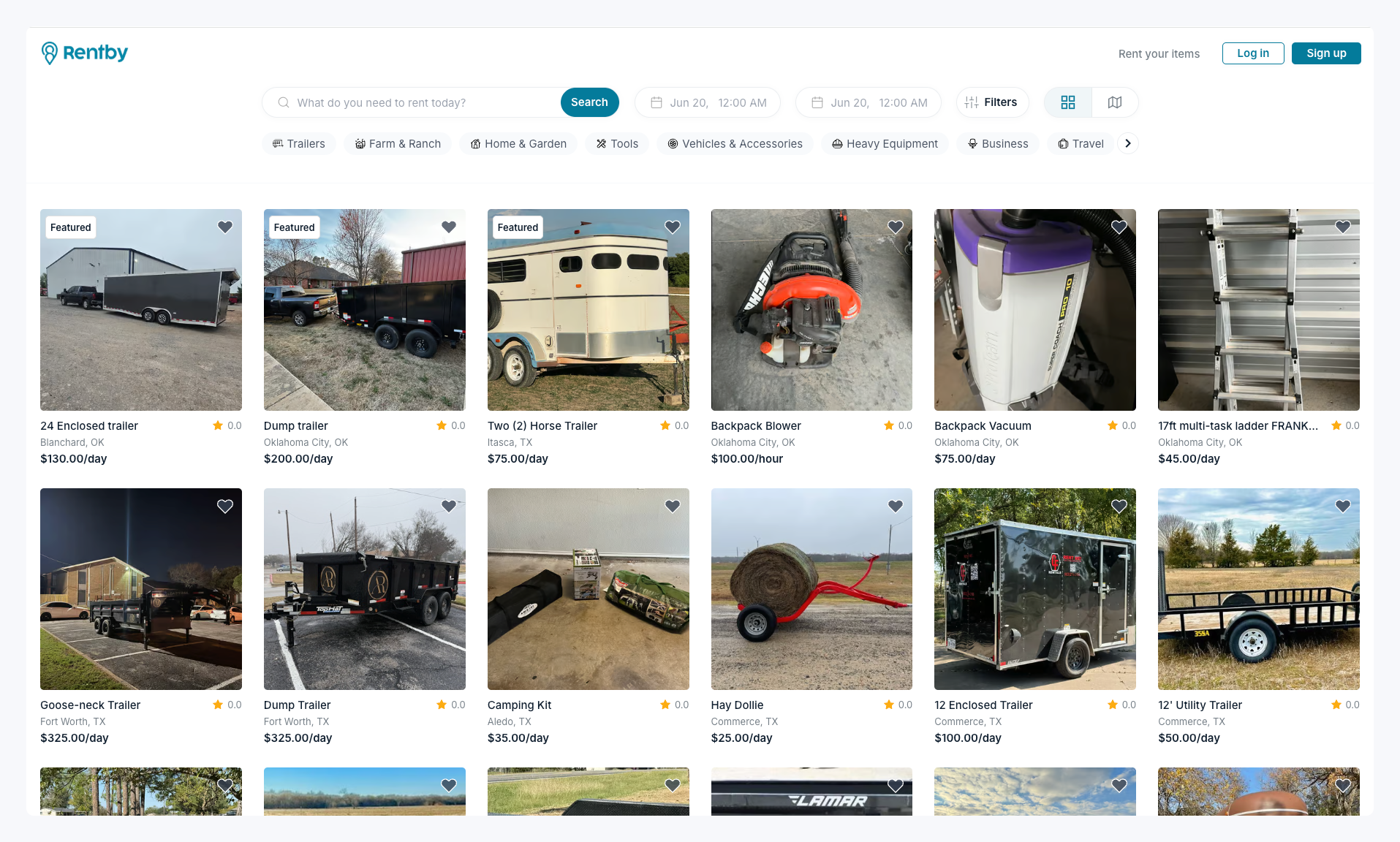Open the Backpack Vacuum photo
The width and height of the screenshot is (1400, 842).
1035,310
